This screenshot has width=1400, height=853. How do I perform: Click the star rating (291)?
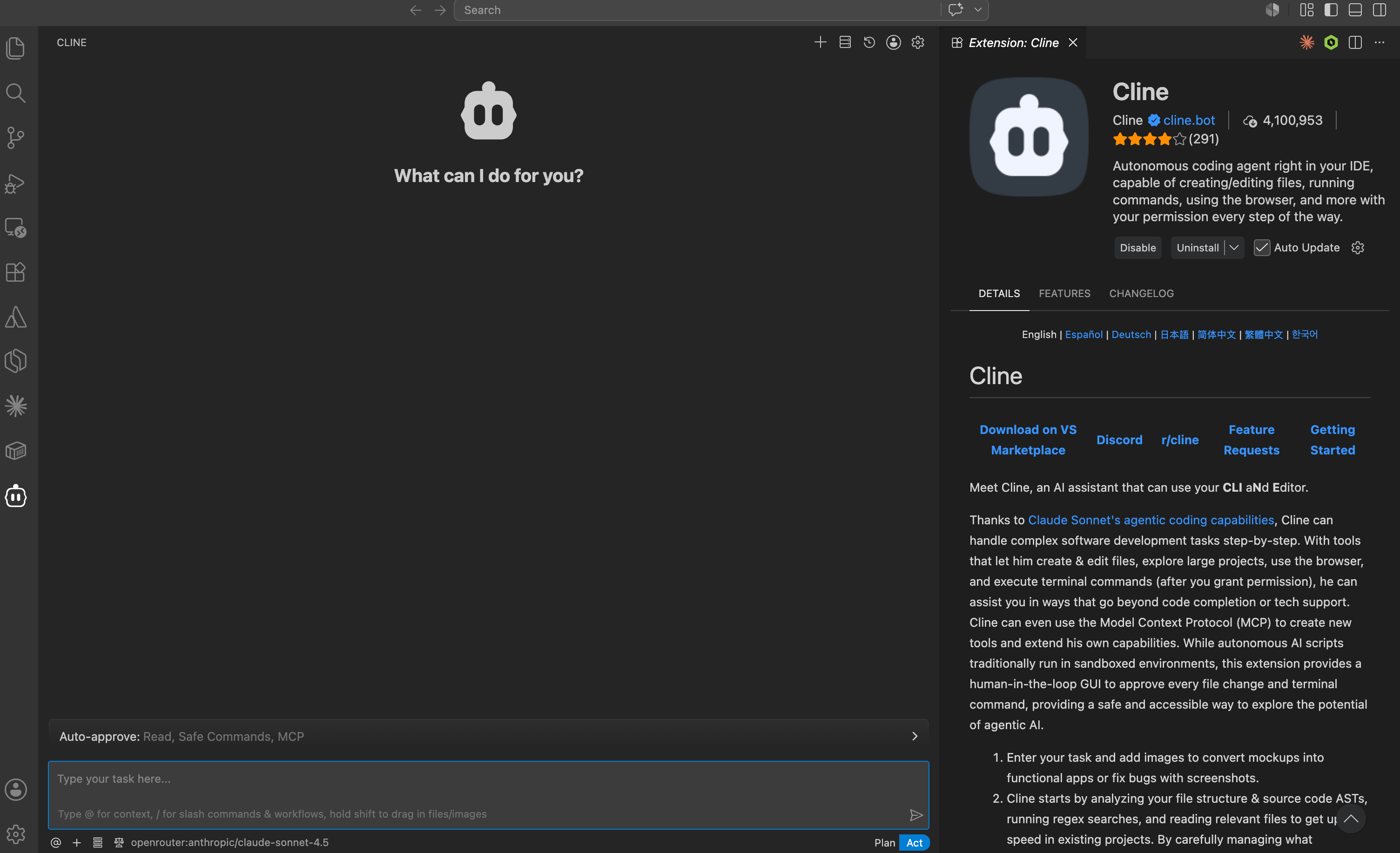(x=1165, y=139)
